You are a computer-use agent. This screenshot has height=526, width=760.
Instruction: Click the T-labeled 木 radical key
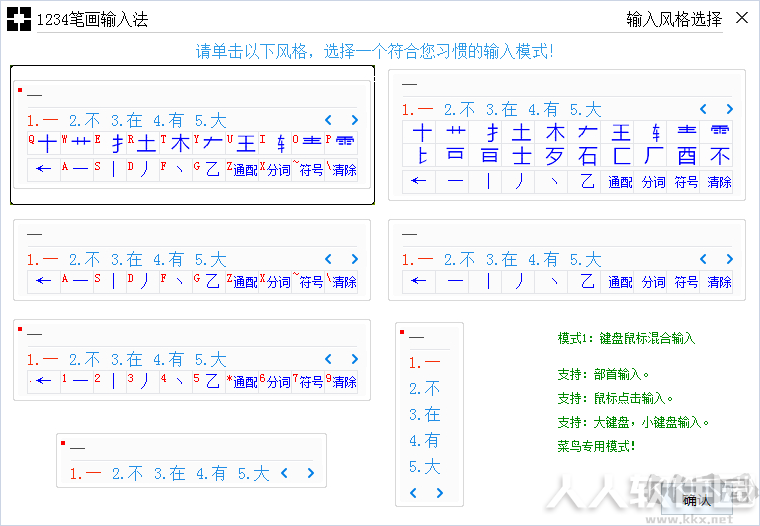coord(175,143)
